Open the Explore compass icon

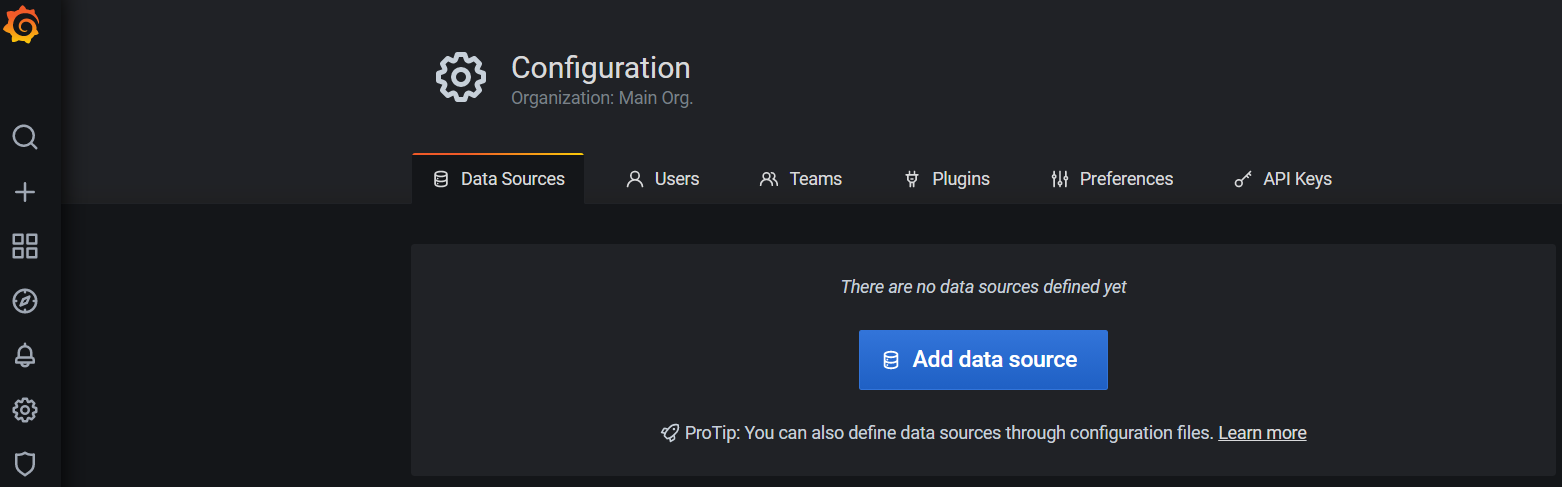[25, 300]
